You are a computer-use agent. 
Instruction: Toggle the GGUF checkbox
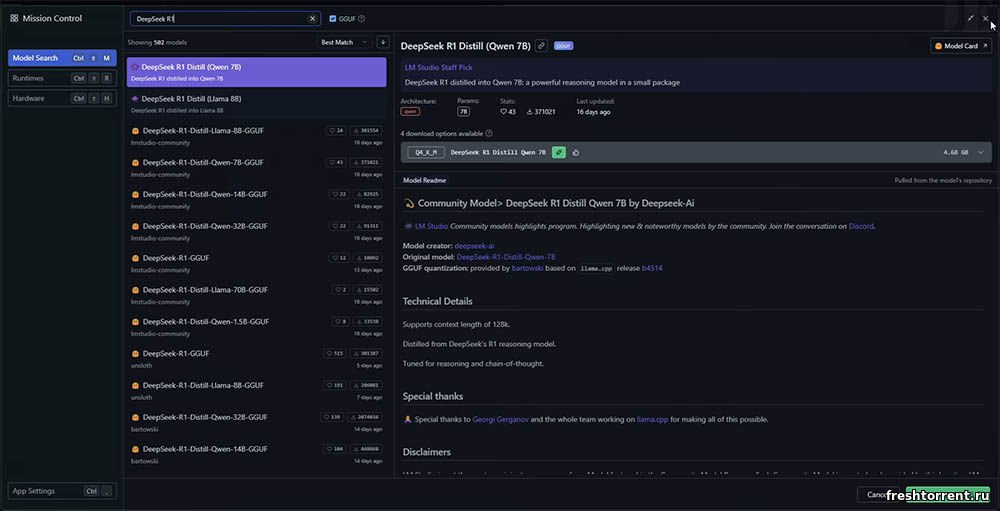click(x=333, y=18)
